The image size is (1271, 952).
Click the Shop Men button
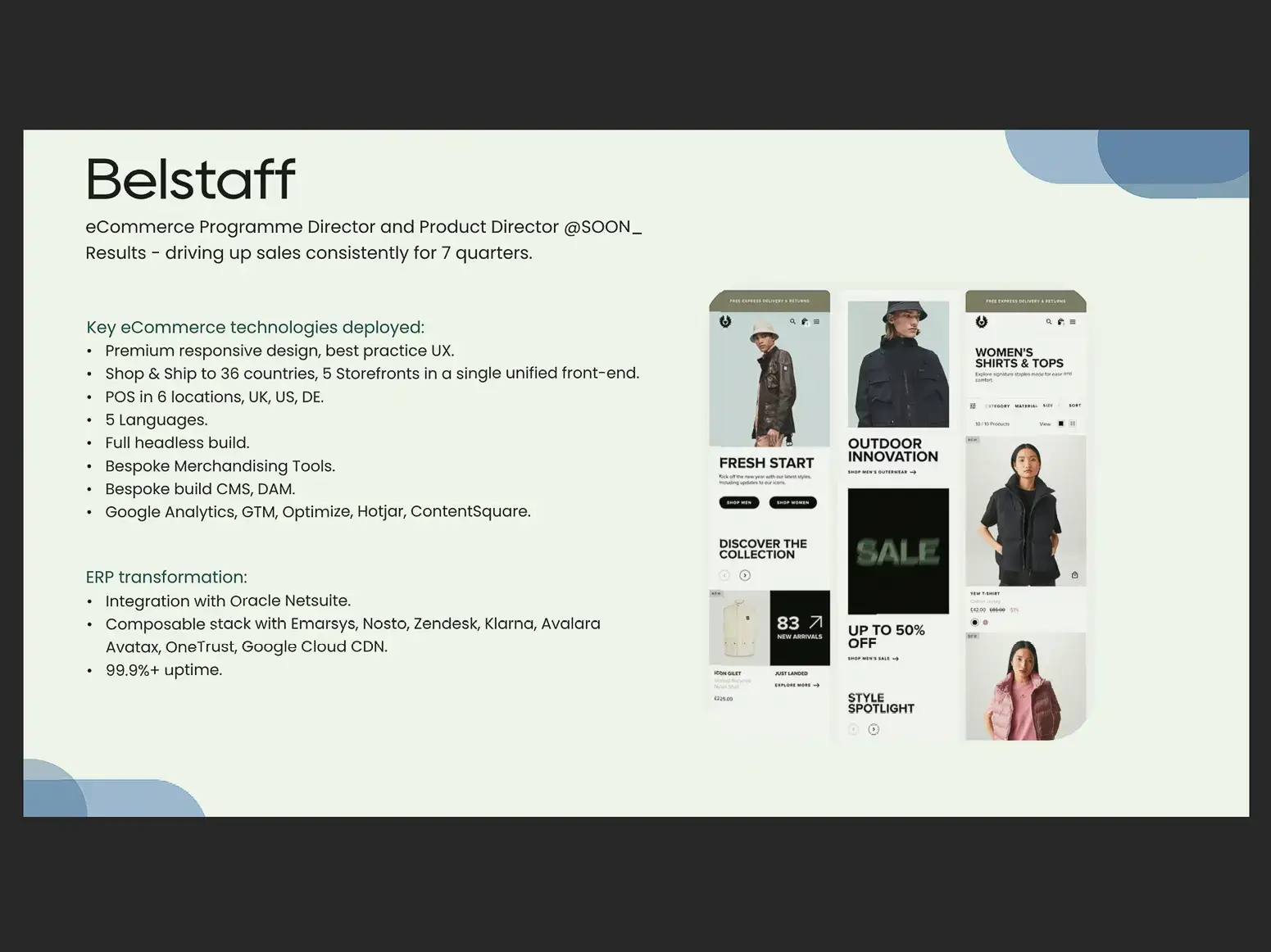tap(739, 502)
